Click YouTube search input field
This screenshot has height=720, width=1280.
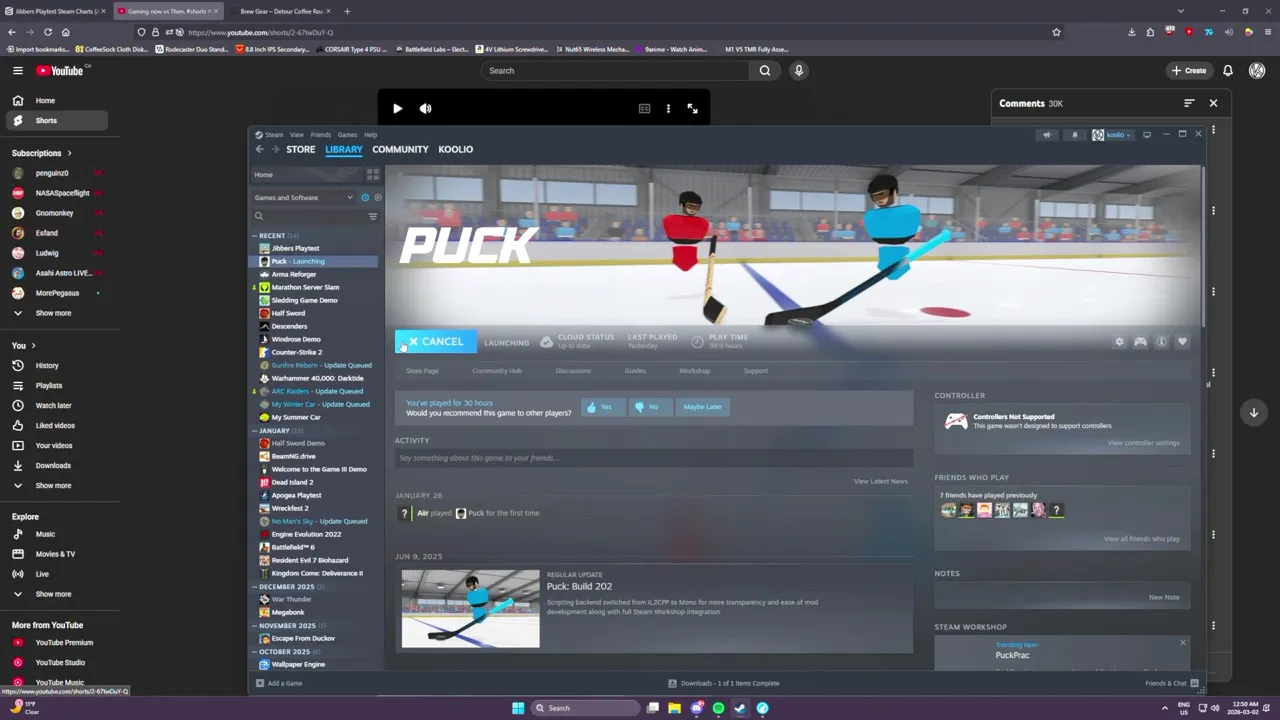[x=615, y=71]
